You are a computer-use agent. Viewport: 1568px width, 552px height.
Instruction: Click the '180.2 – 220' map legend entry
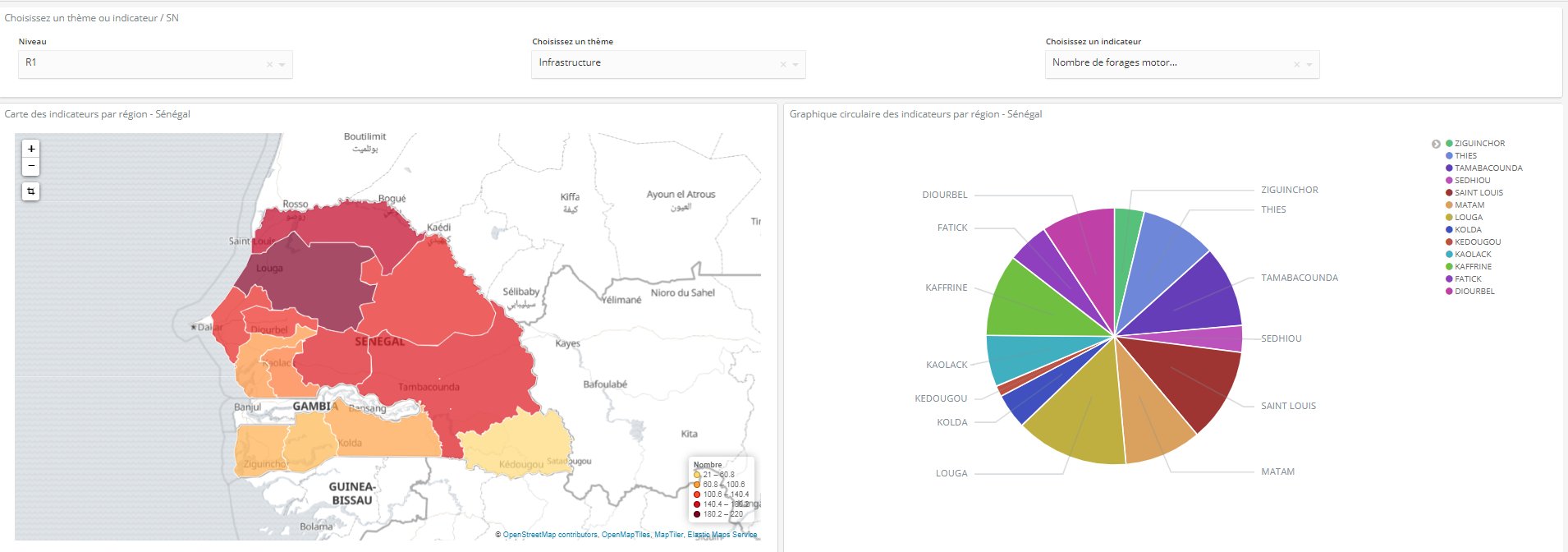pos(718,514)
